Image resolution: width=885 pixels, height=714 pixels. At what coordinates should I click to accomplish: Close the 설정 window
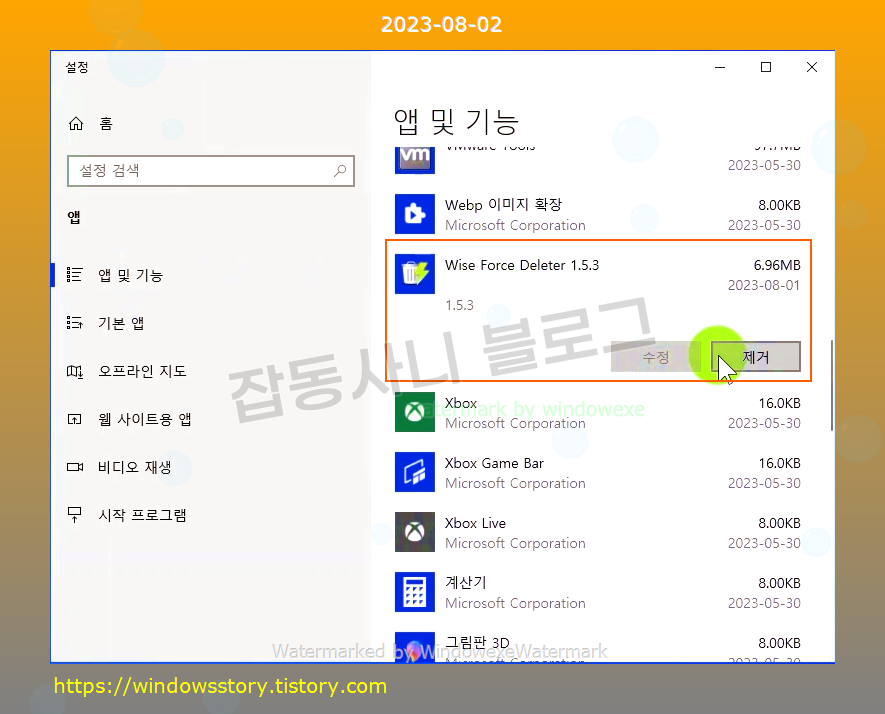(812, 67)
